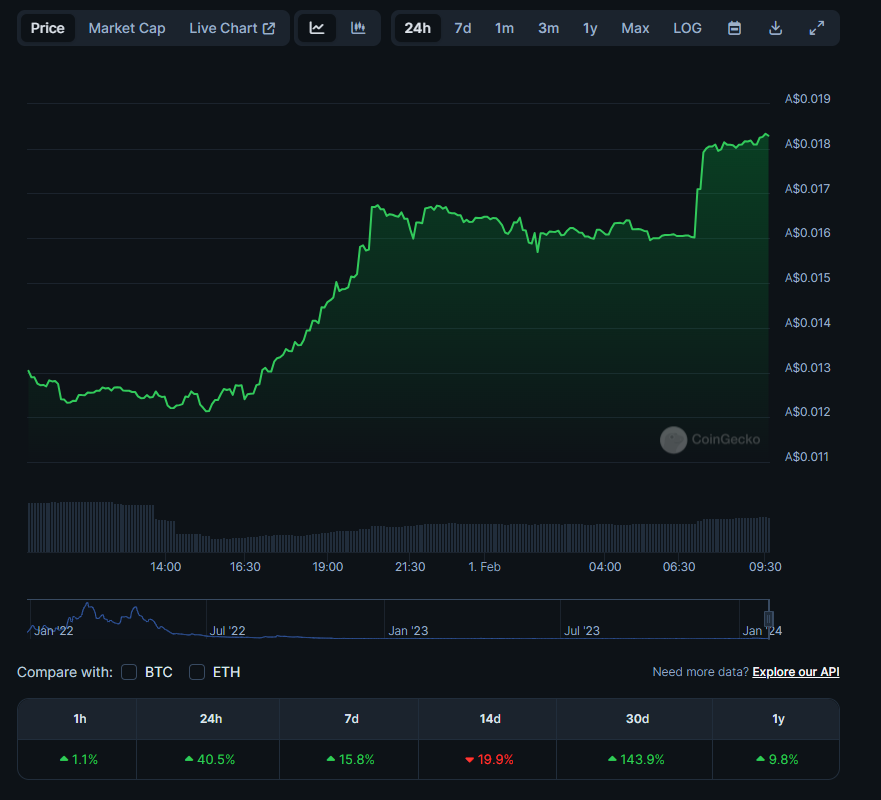Open the calendar date range picker

coord(734,28)
